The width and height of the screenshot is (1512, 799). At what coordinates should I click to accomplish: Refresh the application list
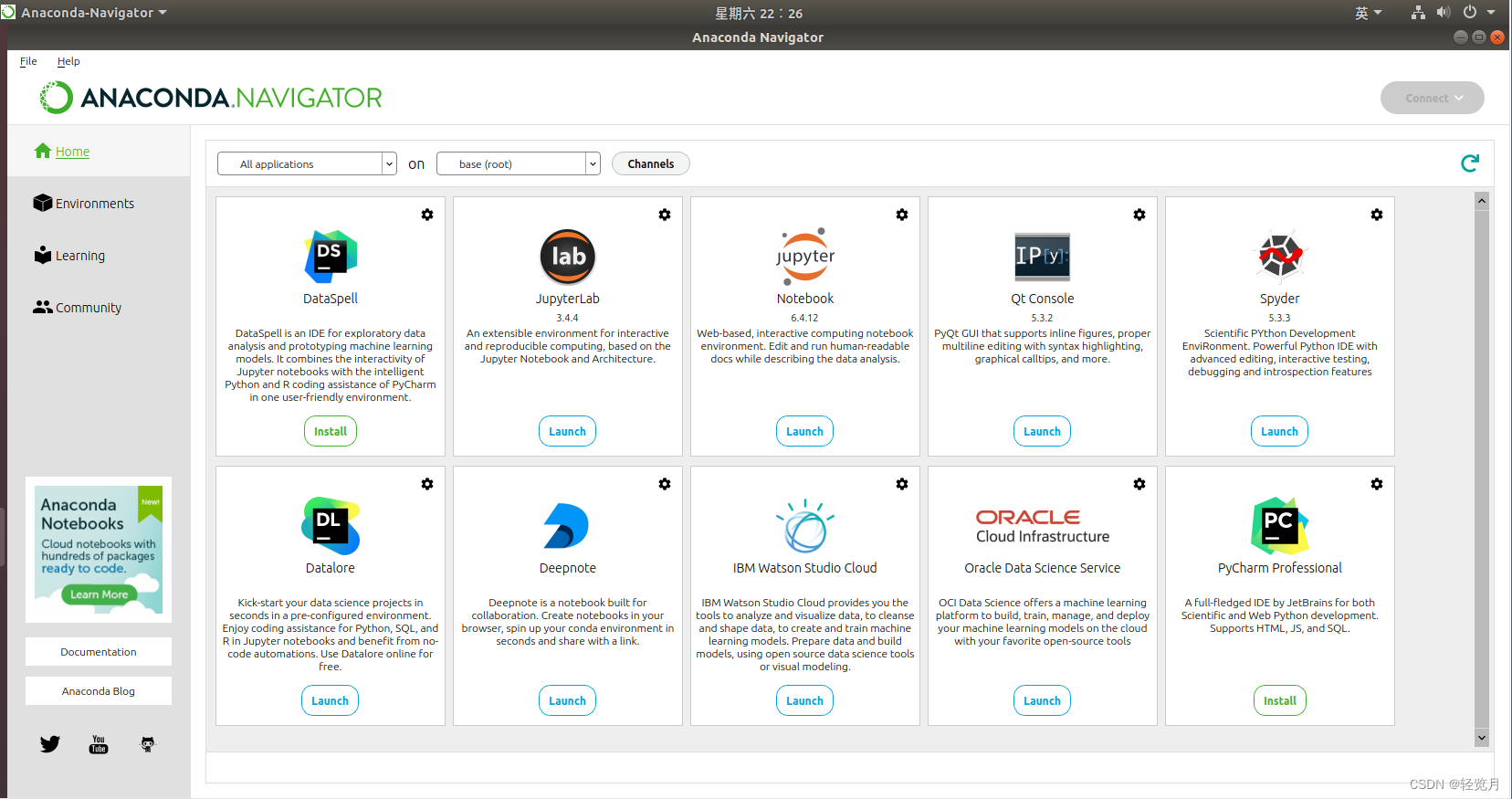pos(1470,163)
